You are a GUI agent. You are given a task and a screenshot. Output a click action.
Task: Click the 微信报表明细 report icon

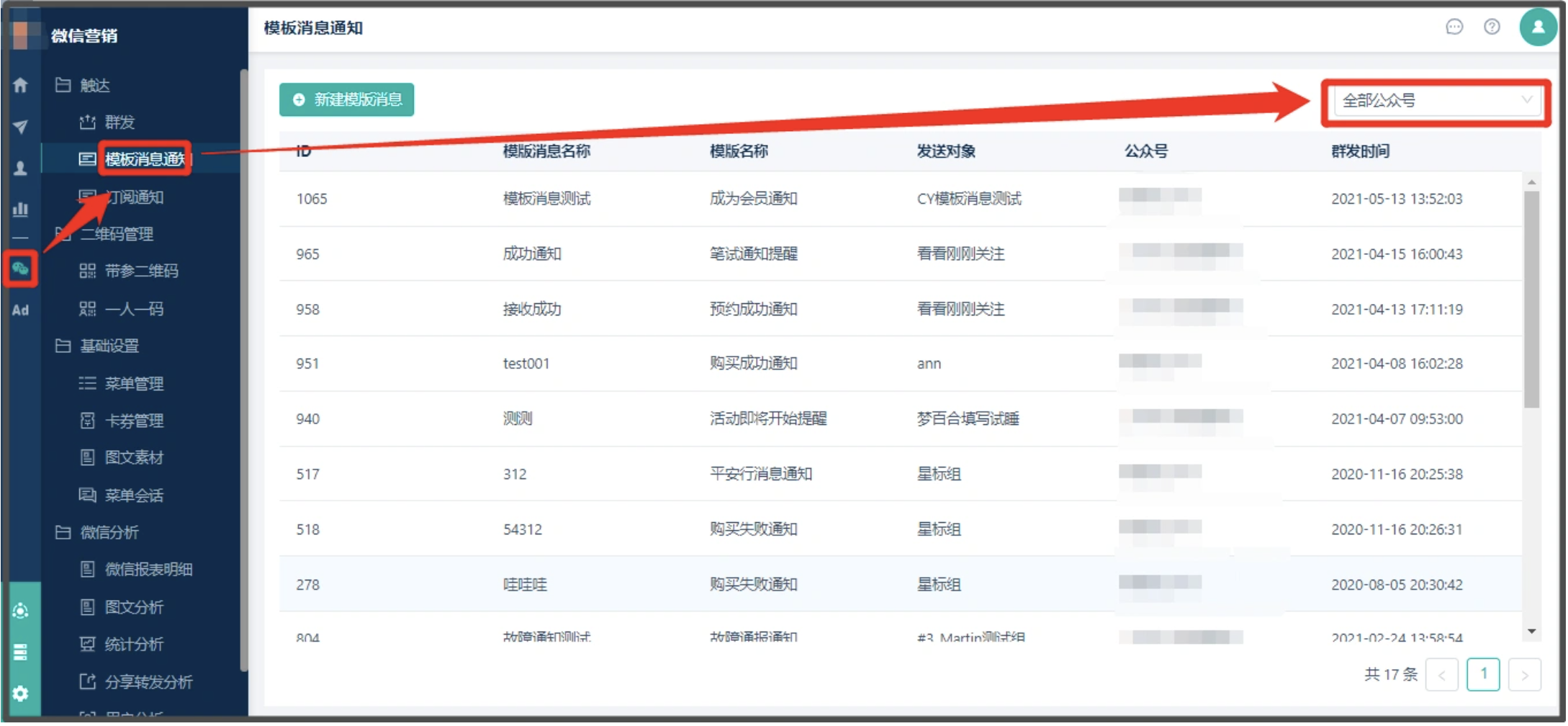click(x=87, y=569)
